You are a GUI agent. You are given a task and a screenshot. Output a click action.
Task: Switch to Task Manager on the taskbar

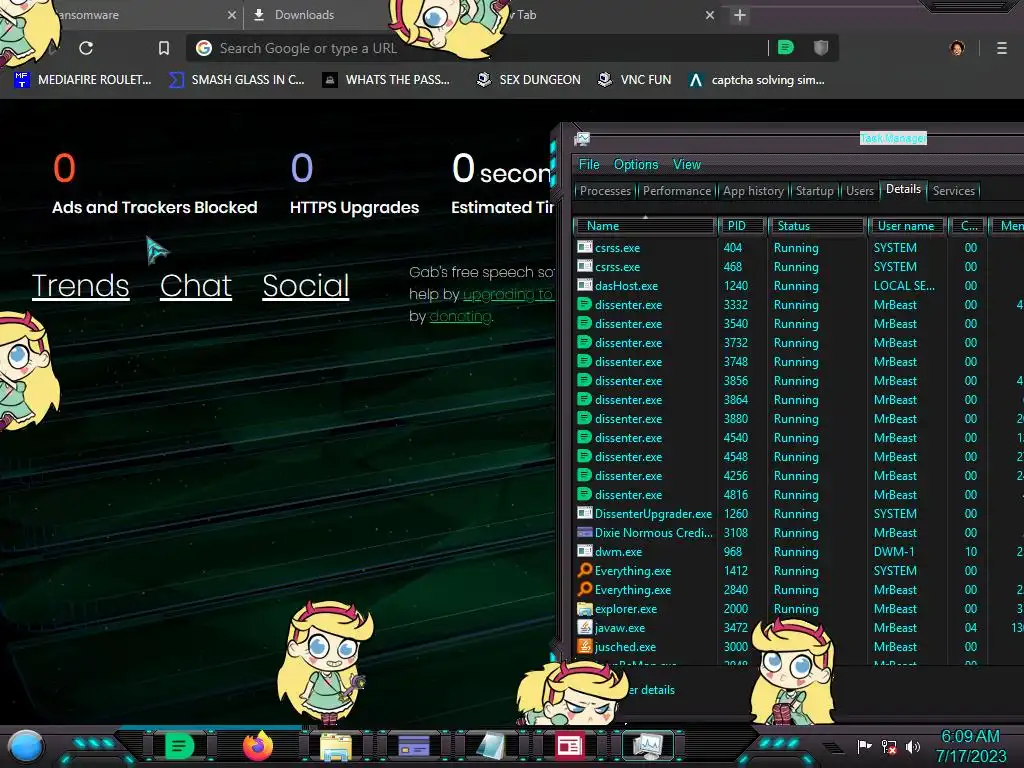648,746
